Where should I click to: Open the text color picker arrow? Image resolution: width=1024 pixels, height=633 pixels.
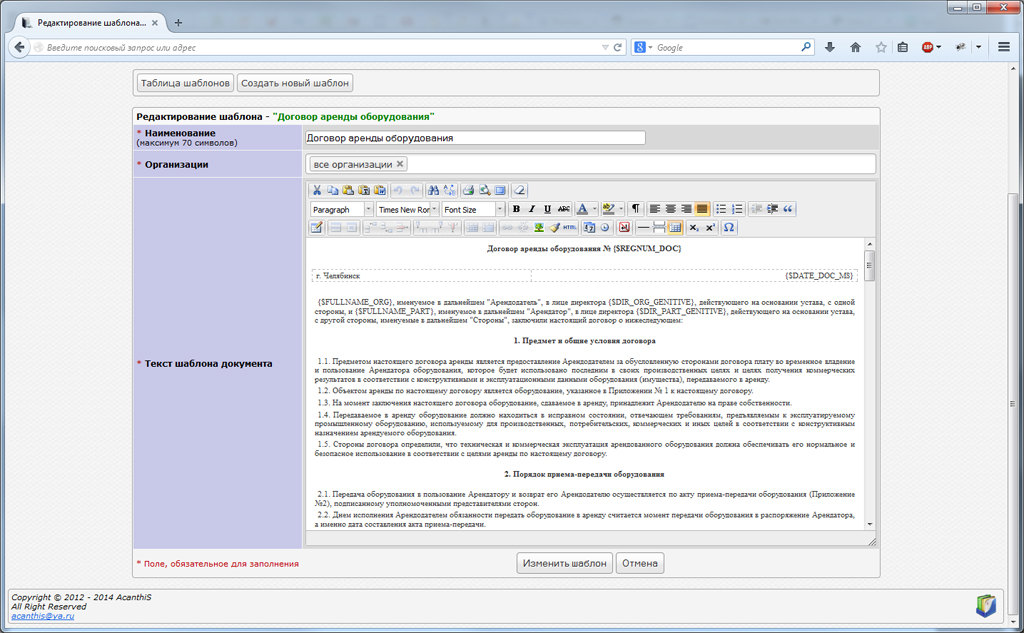[594, 209]
